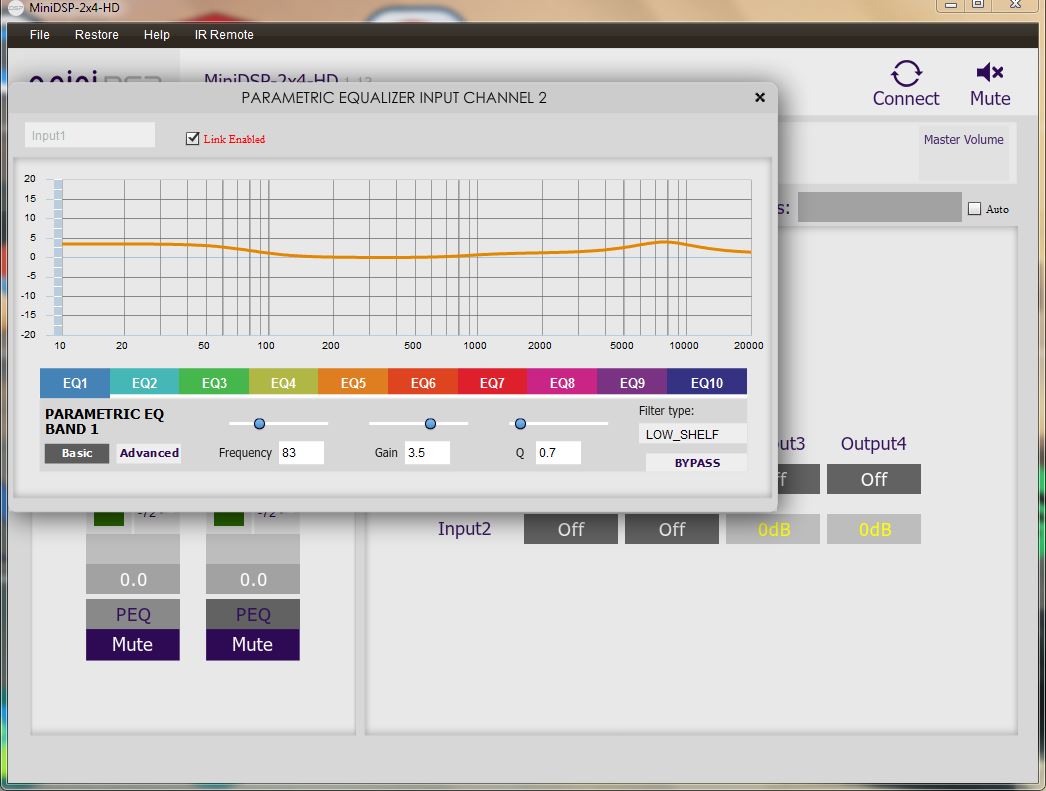Screen dimensions: 1046x791
Task: Select the EQ2 band tab
Action: click(145, 383)
